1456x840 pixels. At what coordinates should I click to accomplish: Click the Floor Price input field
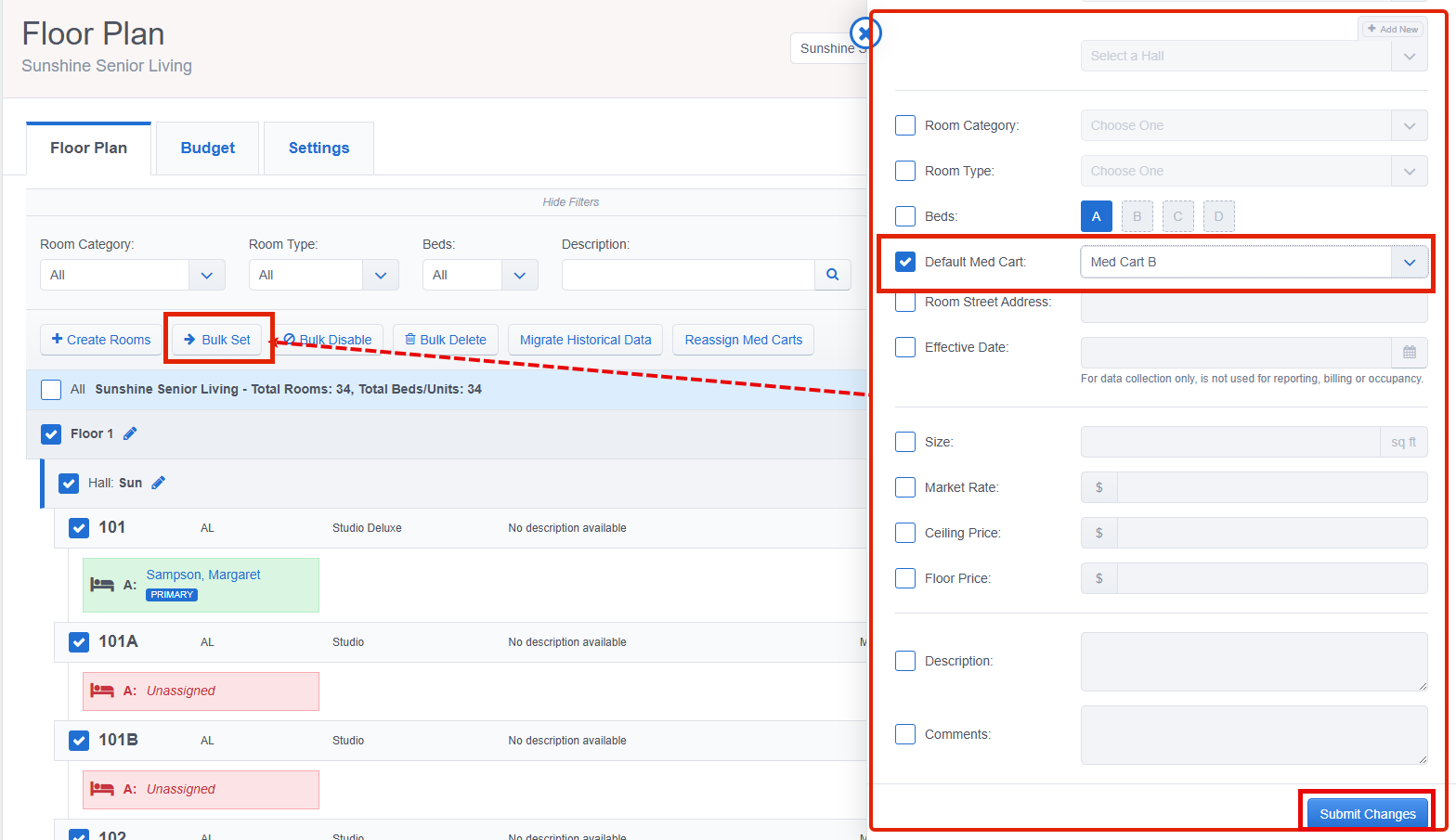(x=1272, y=578)
